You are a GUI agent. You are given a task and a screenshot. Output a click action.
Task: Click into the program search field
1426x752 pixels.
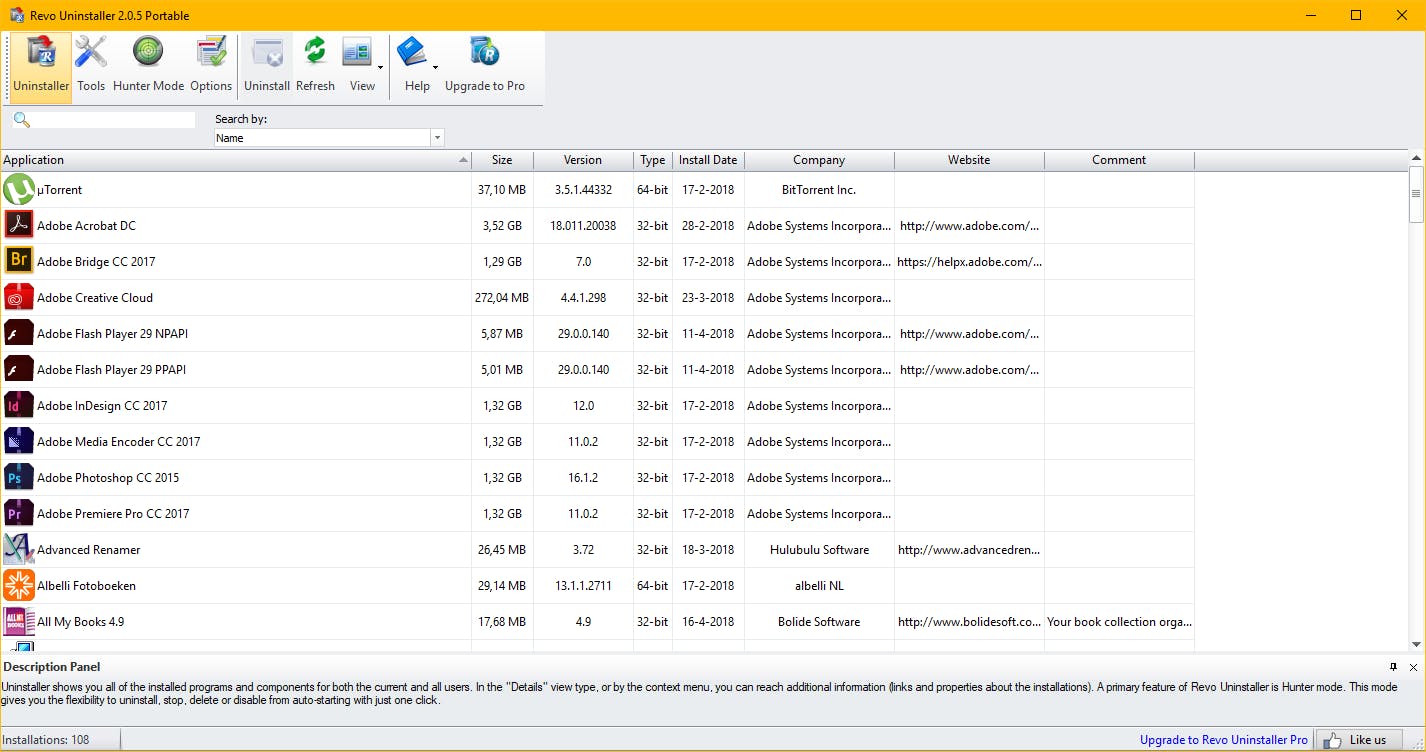click(x=115, y=120)
